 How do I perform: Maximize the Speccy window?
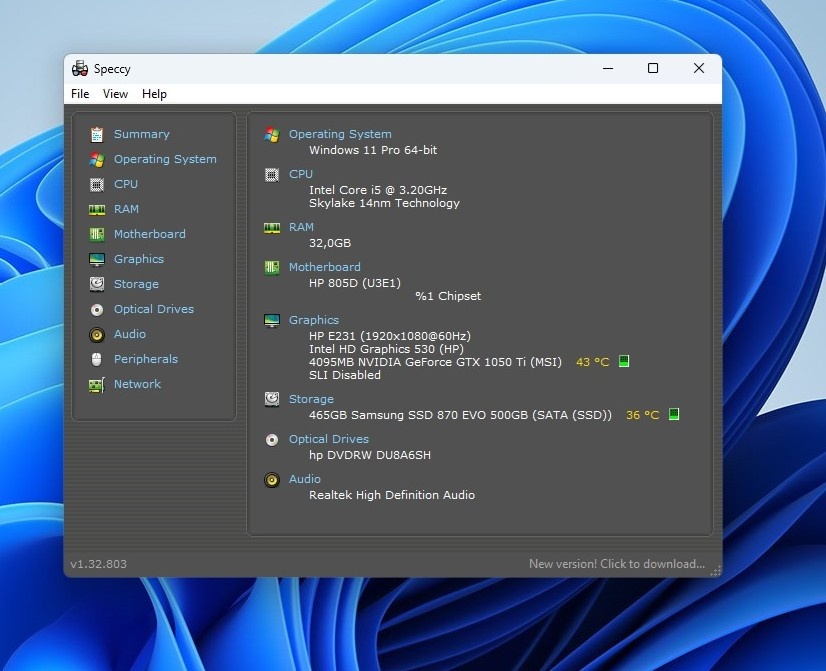[653, 68]
